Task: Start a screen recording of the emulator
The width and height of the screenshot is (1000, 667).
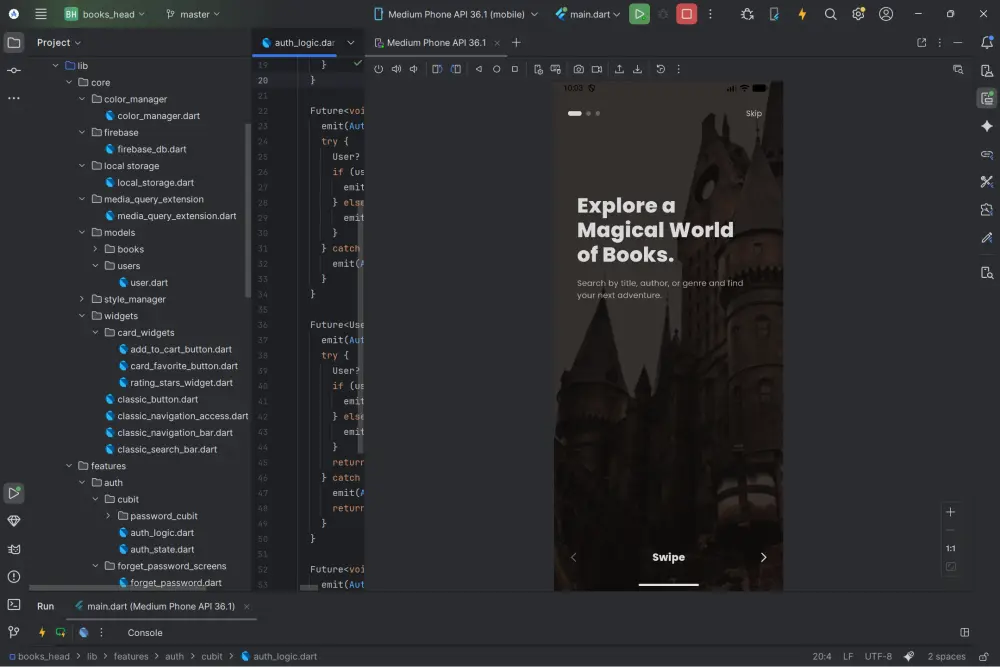Action: pyautogui.click(x=596, y=69)
